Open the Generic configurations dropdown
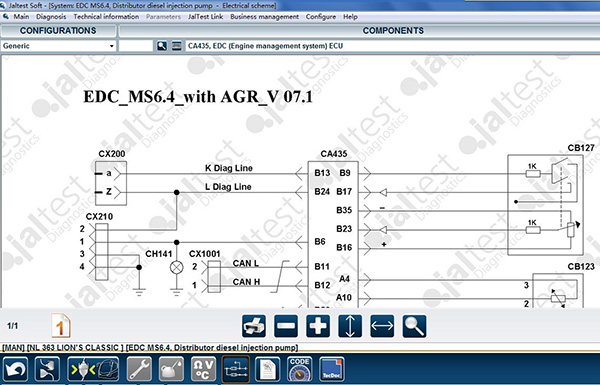 click(58, 46)
